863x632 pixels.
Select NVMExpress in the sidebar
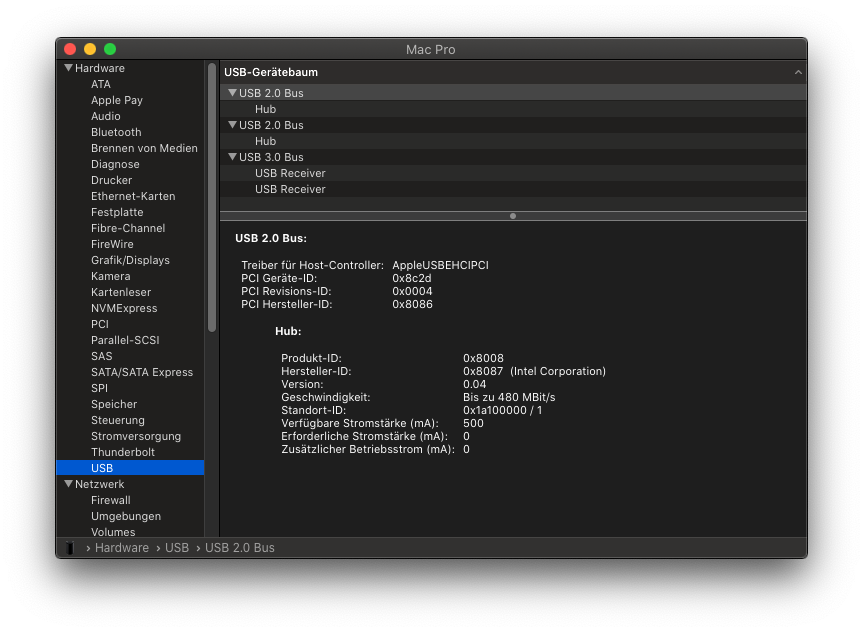(124, 308)
